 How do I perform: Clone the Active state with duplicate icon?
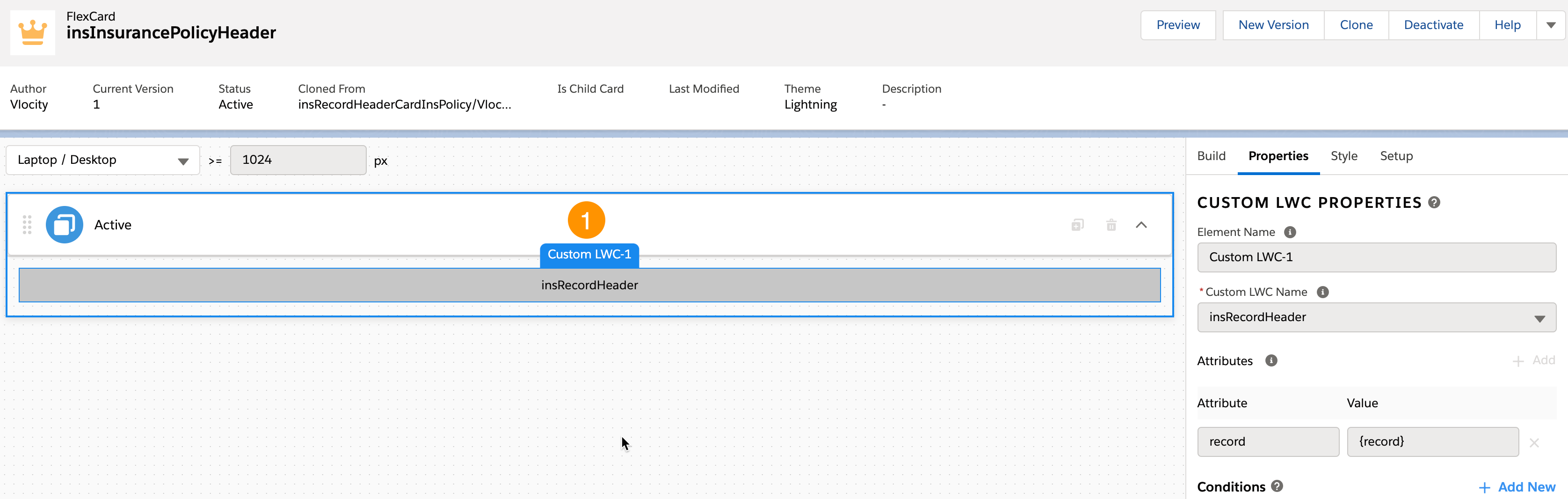[x=1077, y=225]
